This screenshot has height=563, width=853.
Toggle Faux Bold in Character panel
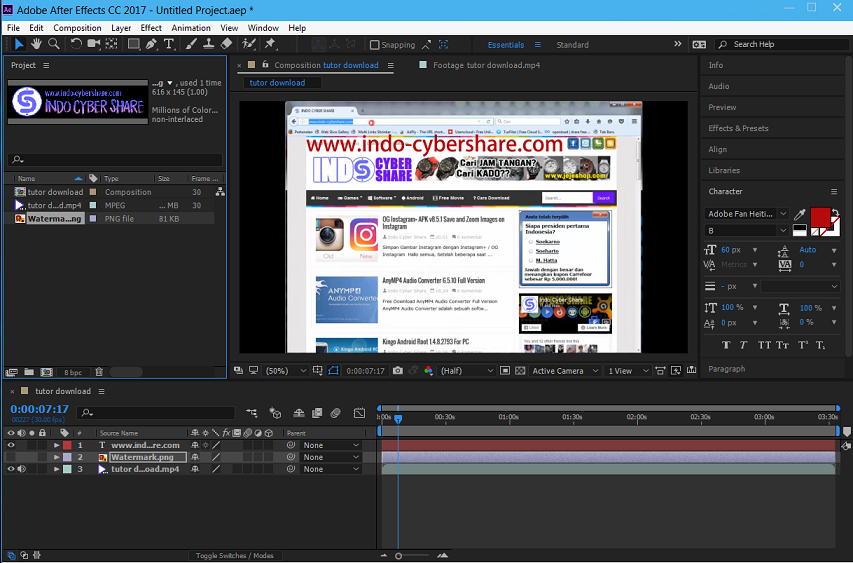click(726, 345)
